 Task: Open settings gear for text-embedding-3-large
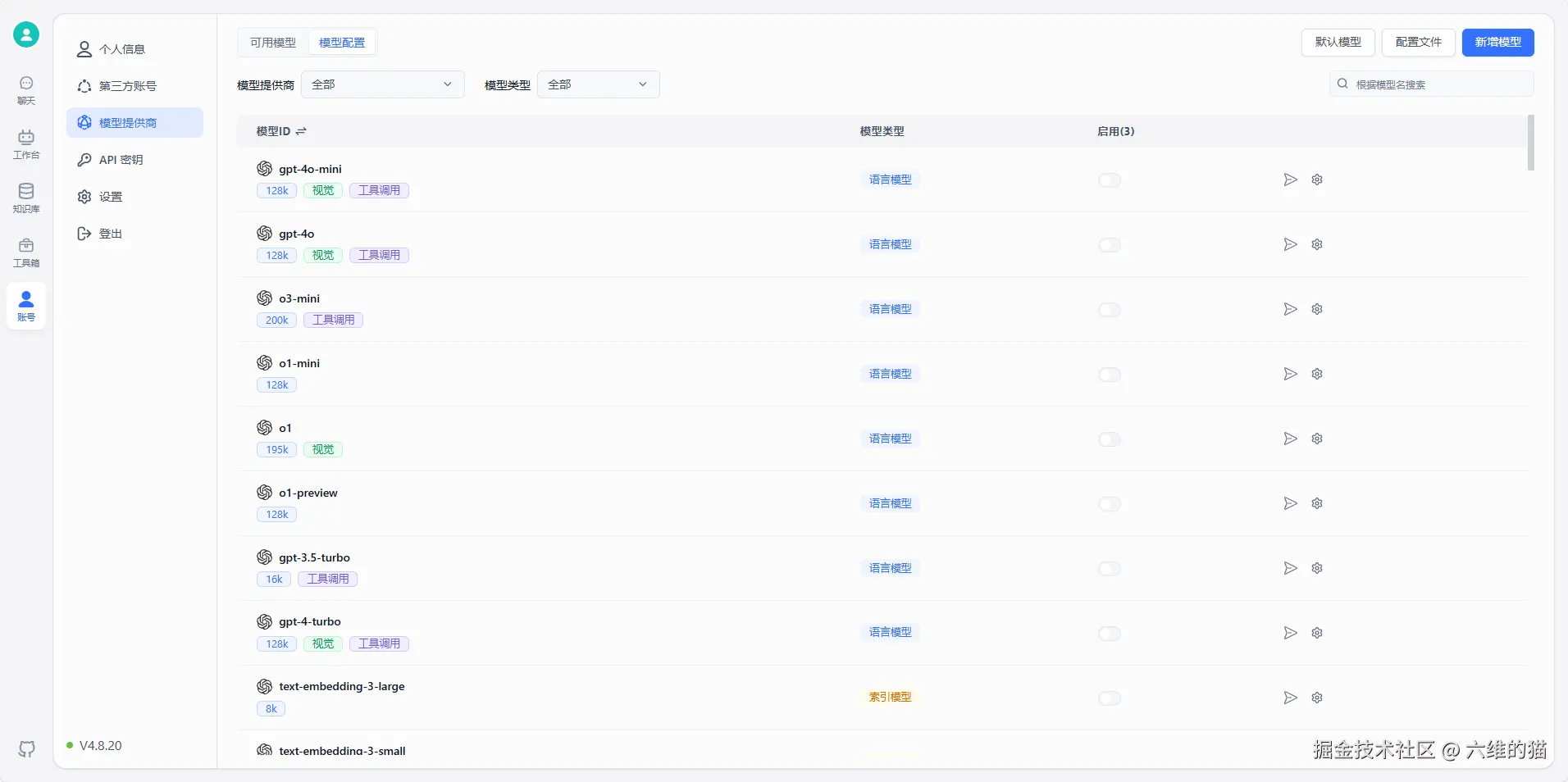pyautogui.click(x=1317, y=698)
